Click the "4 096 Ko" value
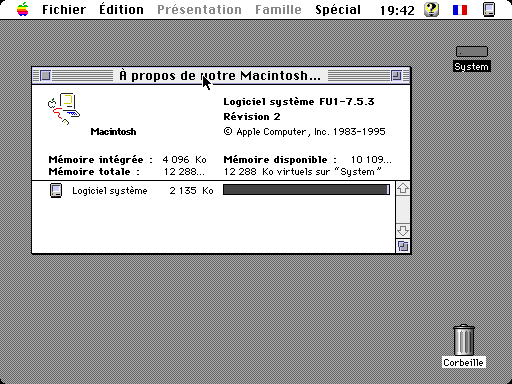The height and width of the screenshot is (384, 512). (184, 160)
